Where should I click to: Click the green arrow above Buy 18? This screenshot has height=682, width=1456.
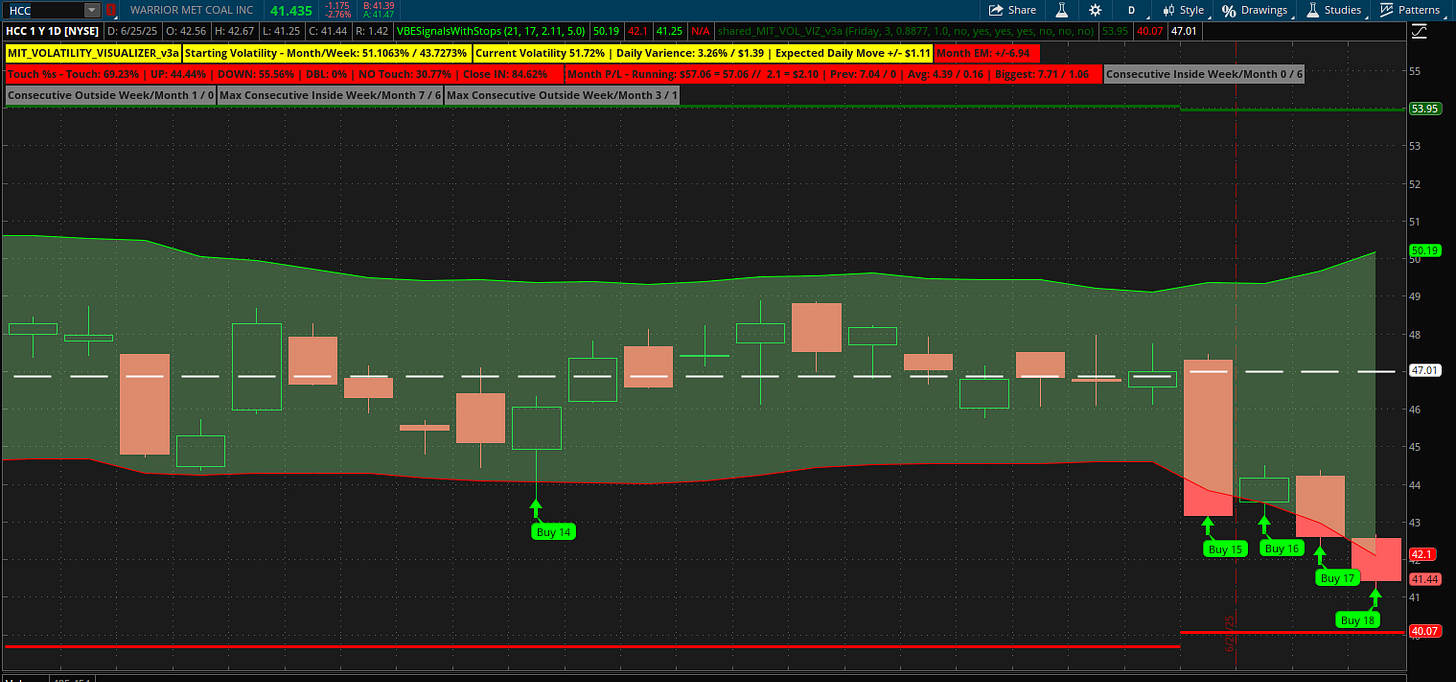(x=1375, y=598)
